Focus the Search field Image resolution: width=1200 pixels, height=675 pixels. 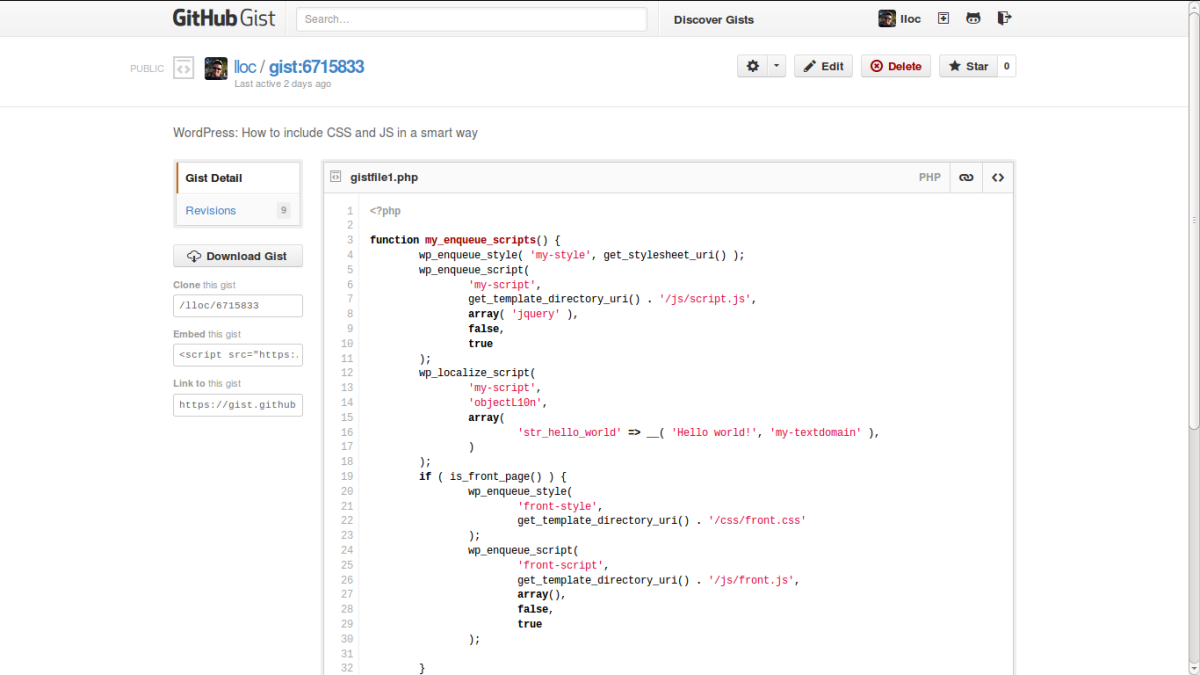point(472,19)
